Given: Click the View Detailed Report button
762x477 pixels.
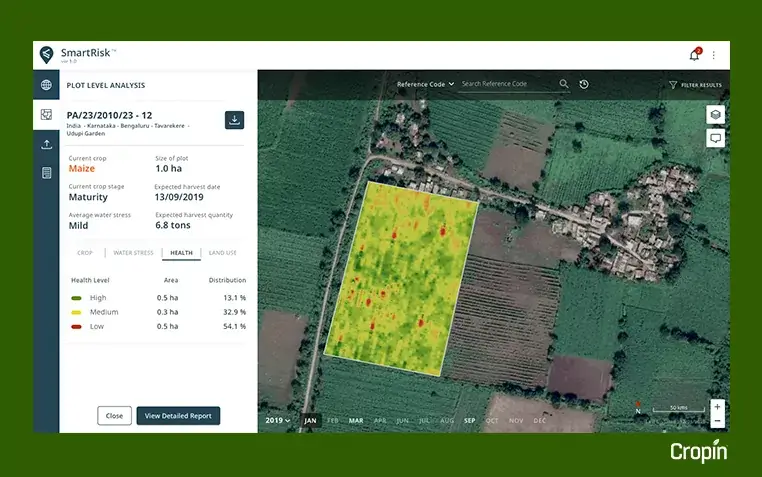Looking at the screenshot, I should [178, 416].
